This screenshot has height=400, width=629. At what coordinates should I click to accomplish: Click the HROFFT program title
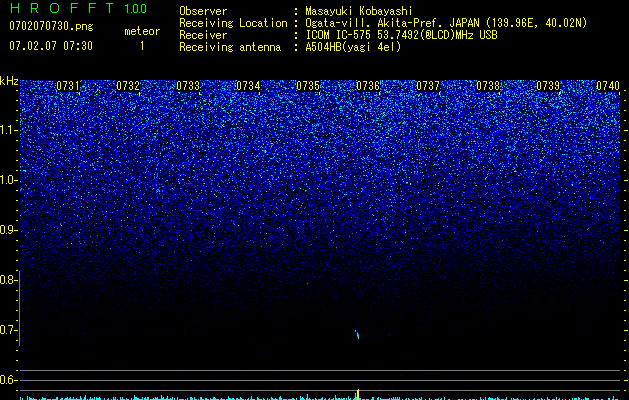point(62,8)
